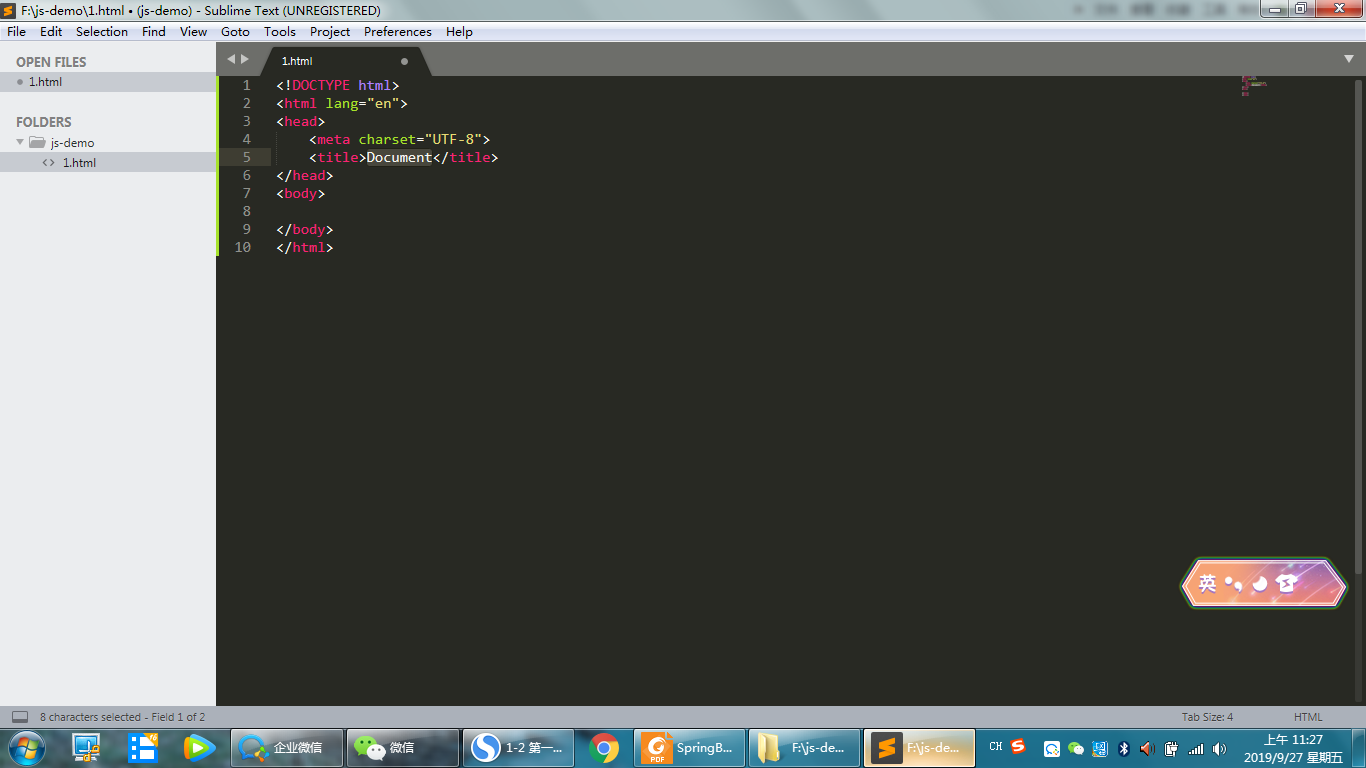1366x768 pixels.
Task: Click the WeChat icon in system tray
Action: [1076, 748]
